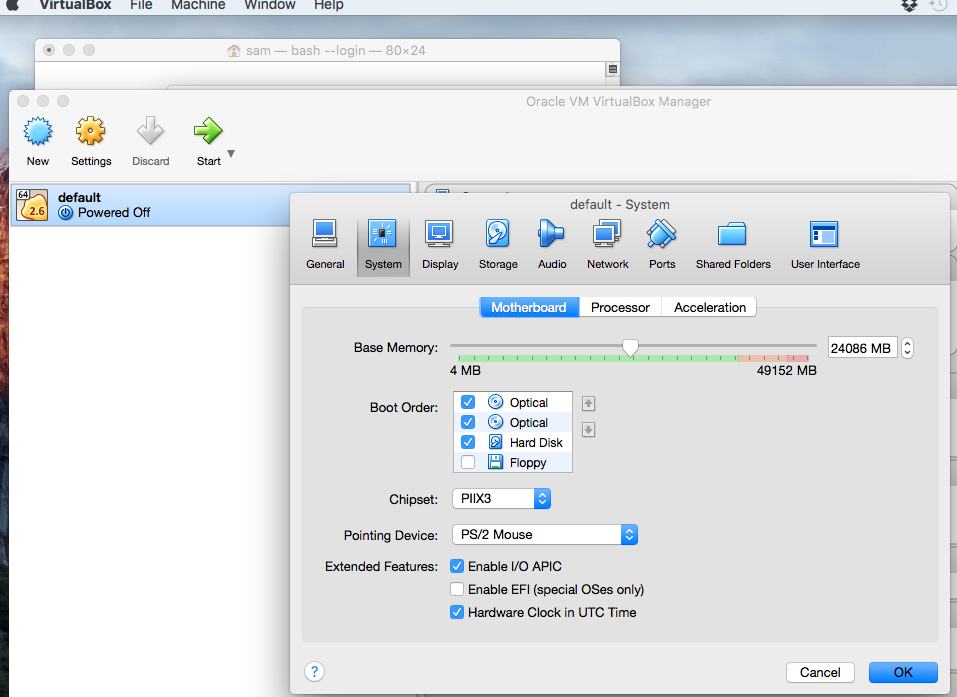The image size is (957, 697).
Task: Toggle Hardware Clock in UTC Time
Action: 457,612
